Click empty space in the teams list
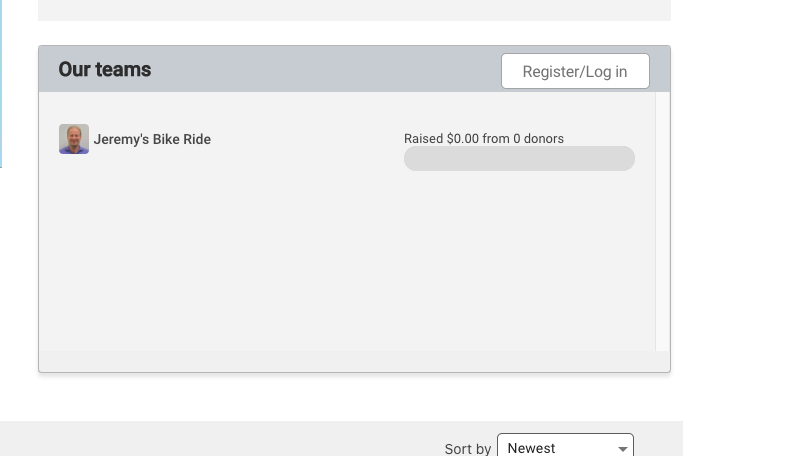The width and height of the screenshot is (794, 456). [x=300, y=260]
